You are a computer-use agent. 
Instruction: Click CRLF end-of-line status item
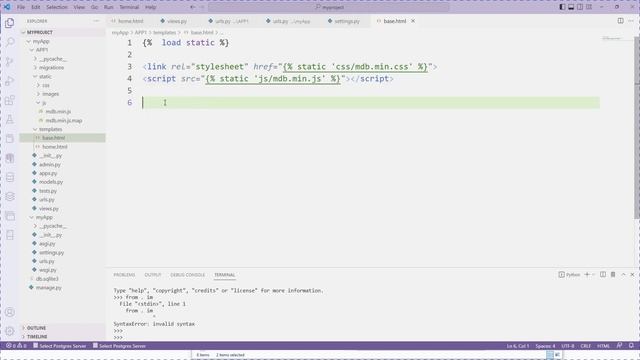point(586,346)
